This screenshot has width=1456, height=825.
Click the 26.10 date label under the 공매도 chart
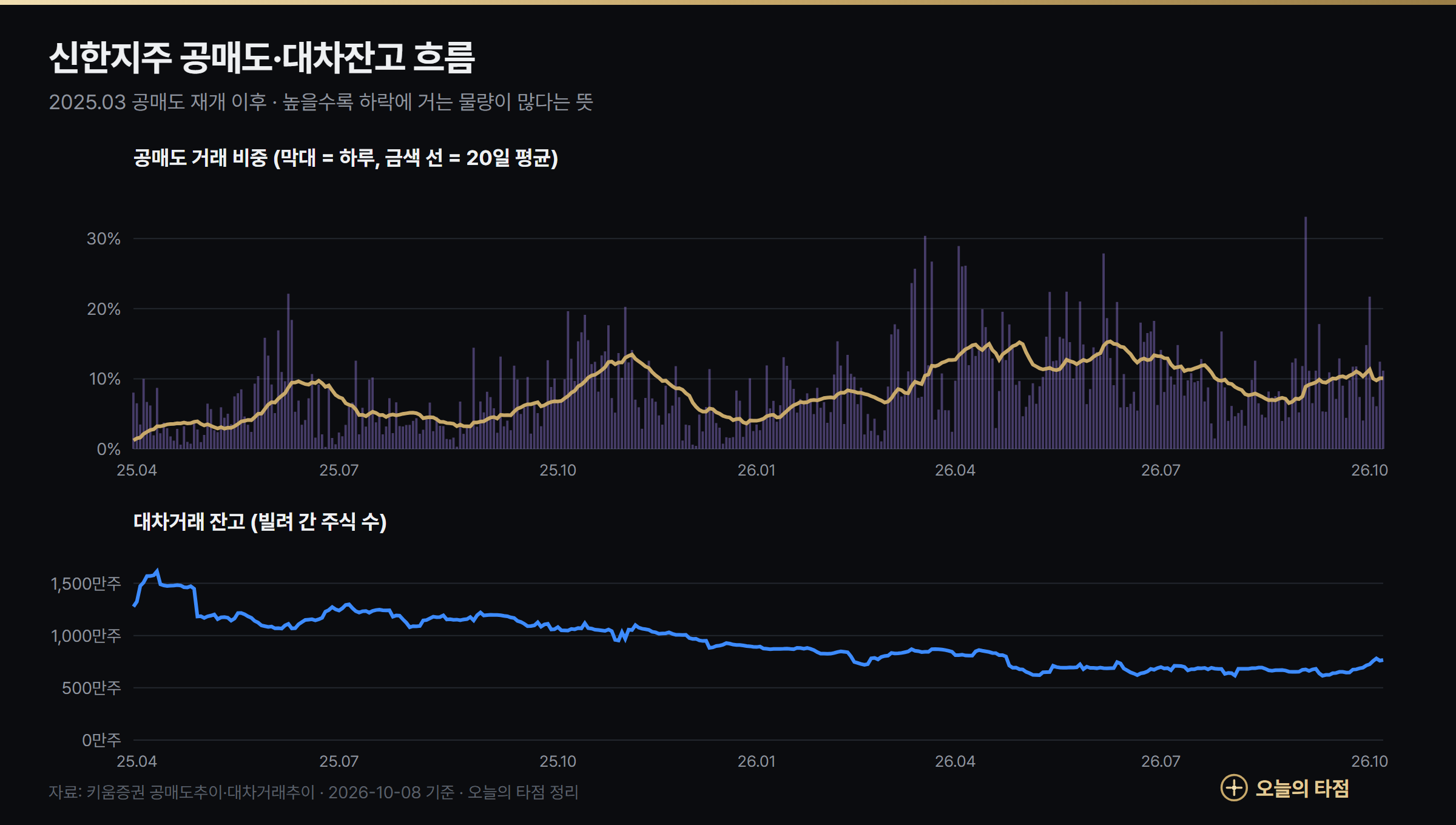[1369, 470]
